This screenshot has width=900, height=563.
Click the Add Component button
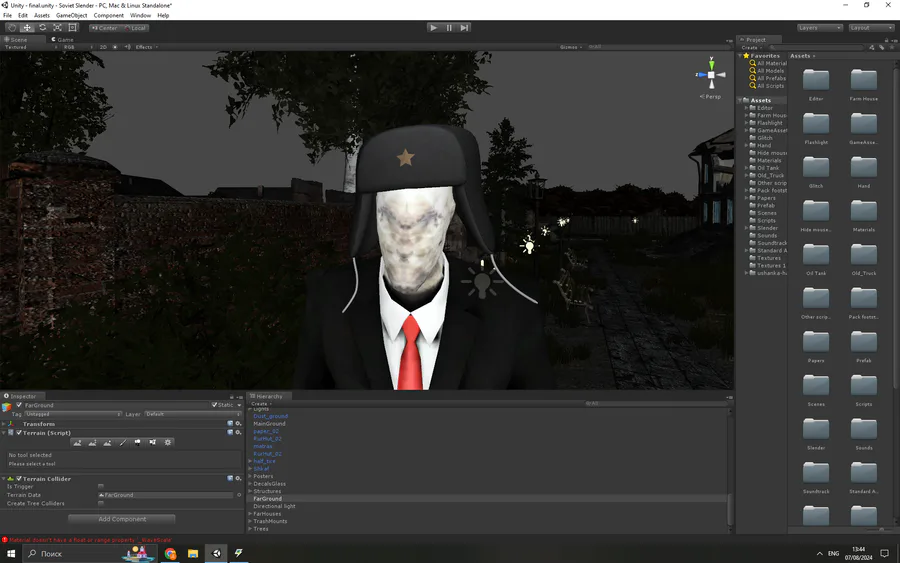click(x=122, y=519)
